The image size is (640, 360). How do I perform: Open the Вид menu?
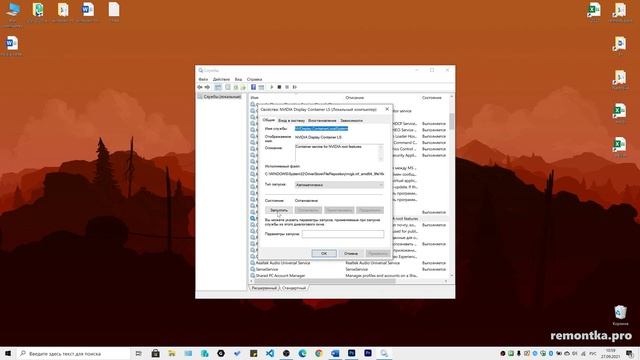(x=238, y=79)
